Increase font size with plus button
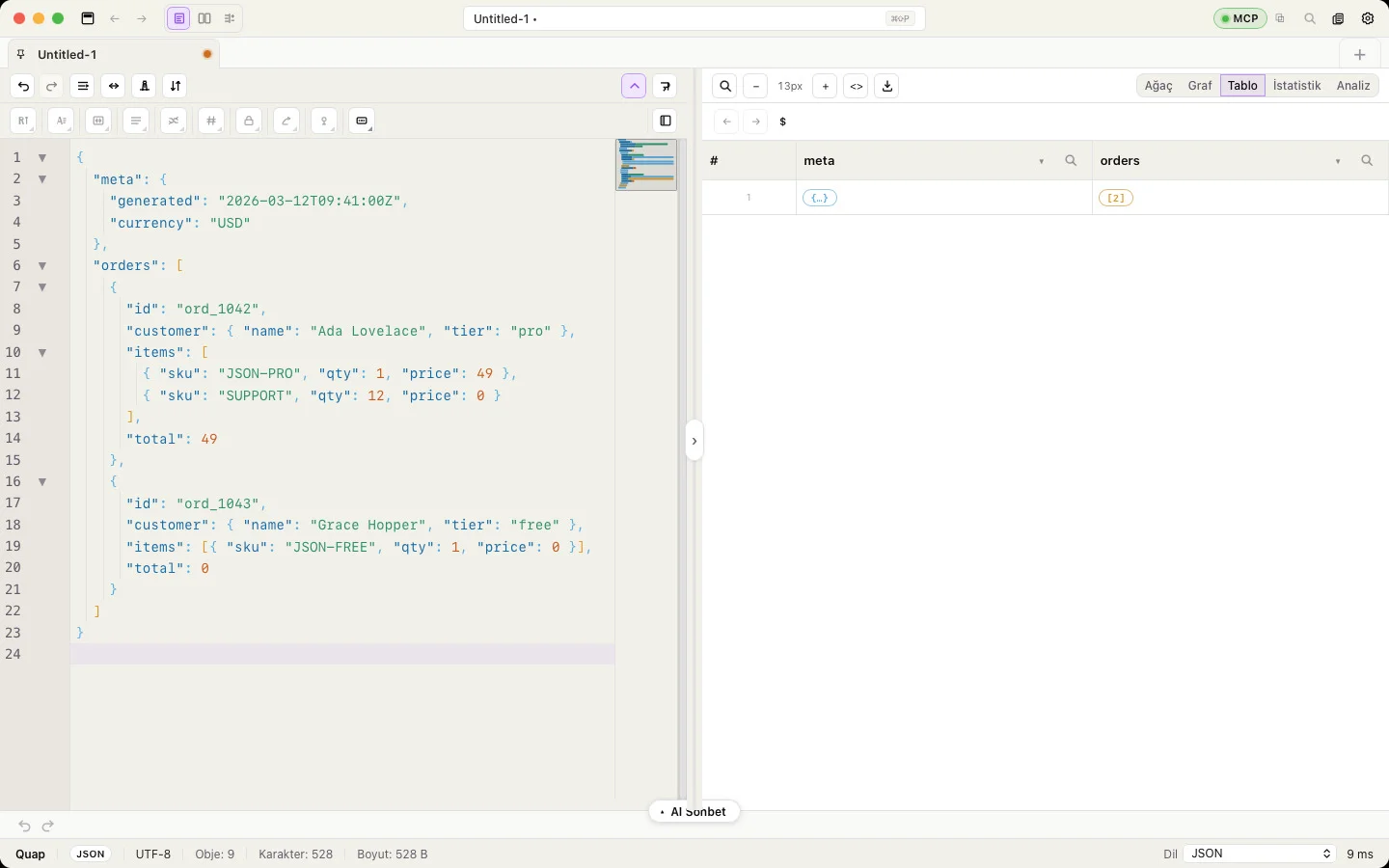This screenshot has height=868, width=1389. pos(825,86)
